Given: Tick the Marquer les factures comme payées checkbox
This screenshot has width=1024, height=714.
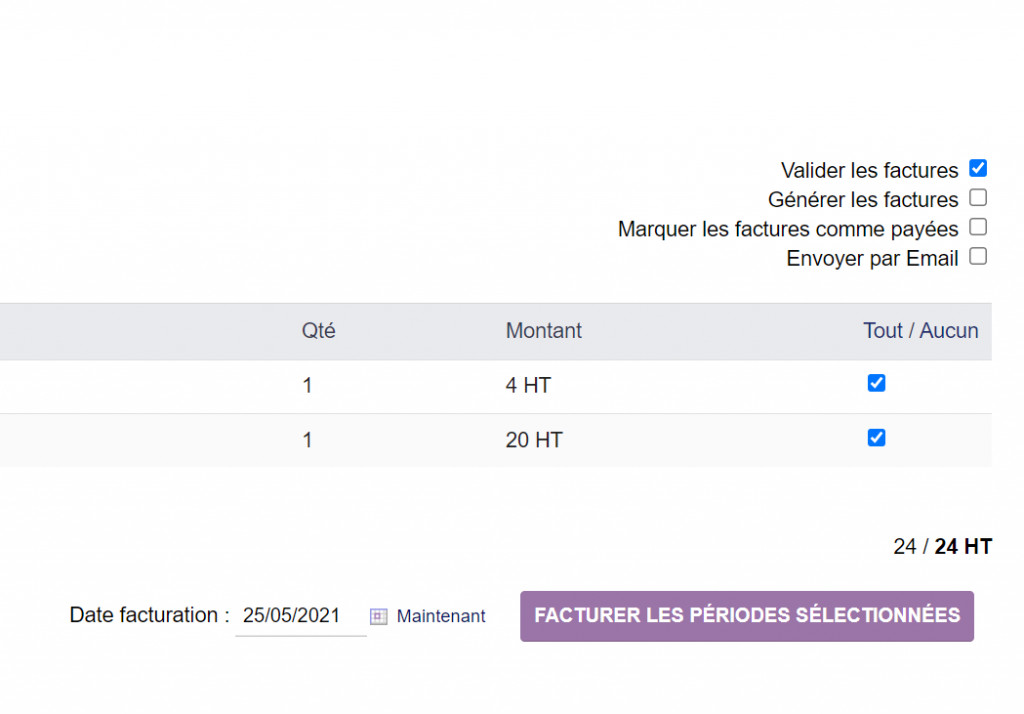Looking at the screenshot, I should click(978, 227).
